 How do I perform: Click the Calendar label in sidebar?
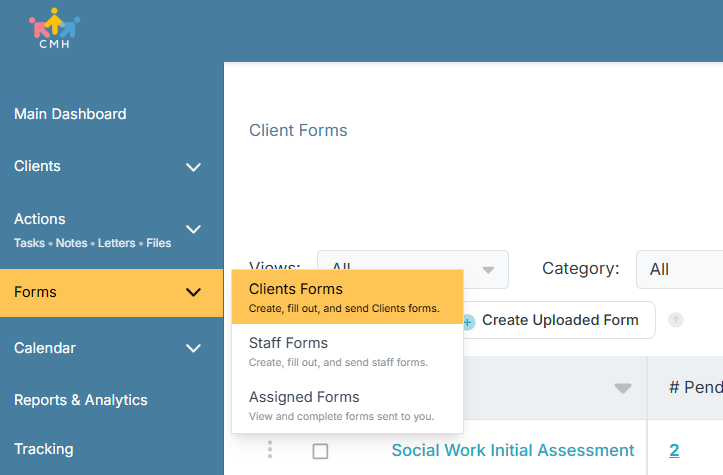pos(45,348)
